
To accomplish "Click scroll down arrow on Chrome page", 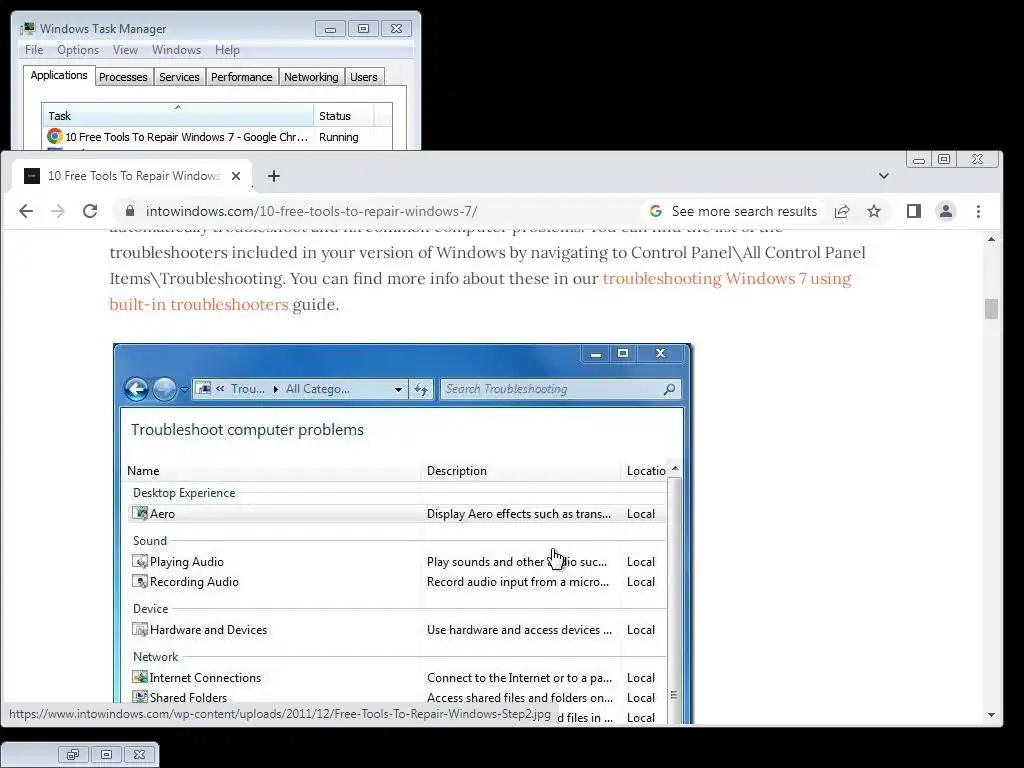I will pyautogui.click(x=991, y=715).
